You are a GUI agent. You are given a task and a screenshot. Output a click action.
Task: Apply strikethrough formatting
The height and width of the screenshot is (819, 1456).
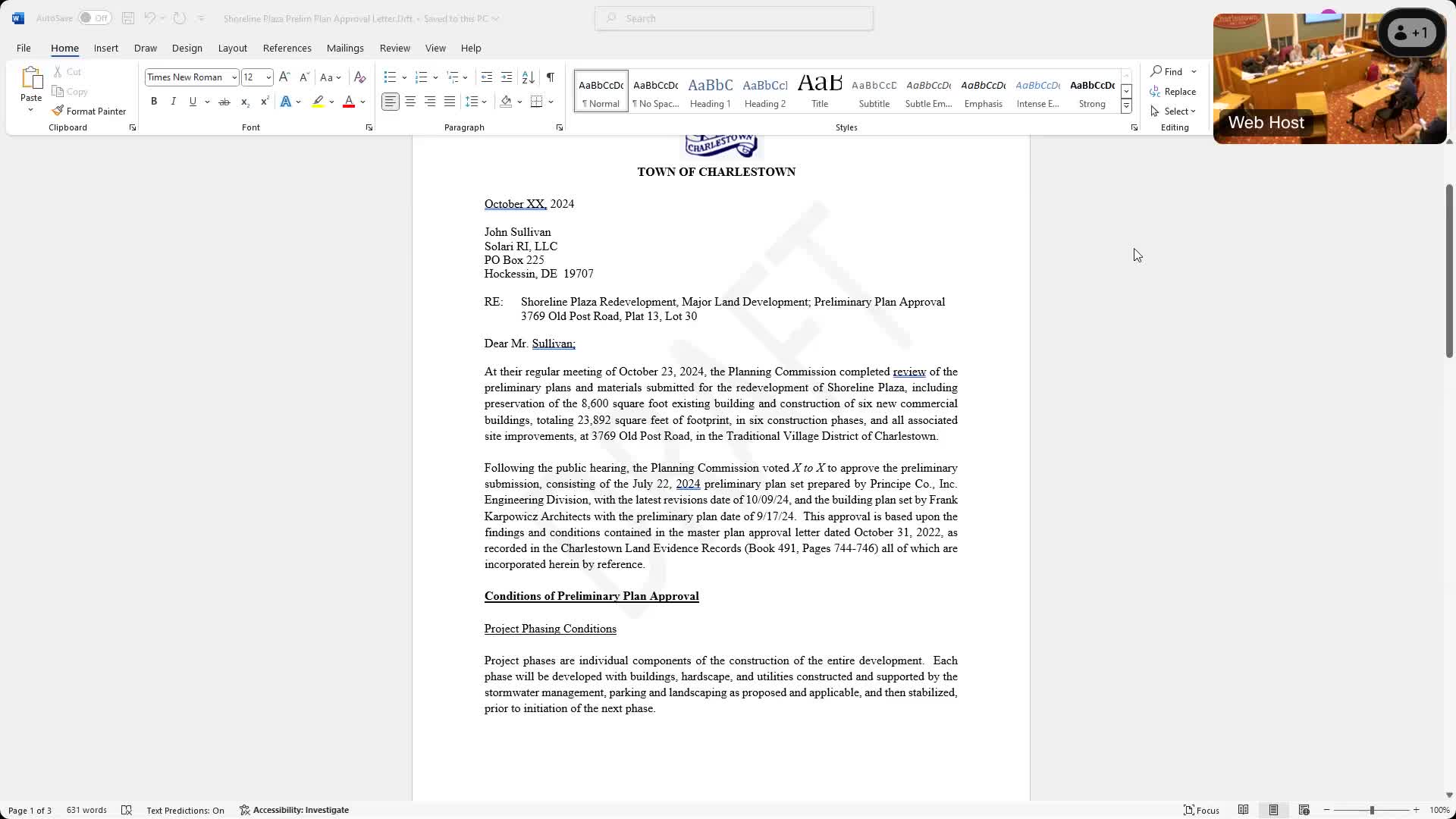(x=224, y=102)
